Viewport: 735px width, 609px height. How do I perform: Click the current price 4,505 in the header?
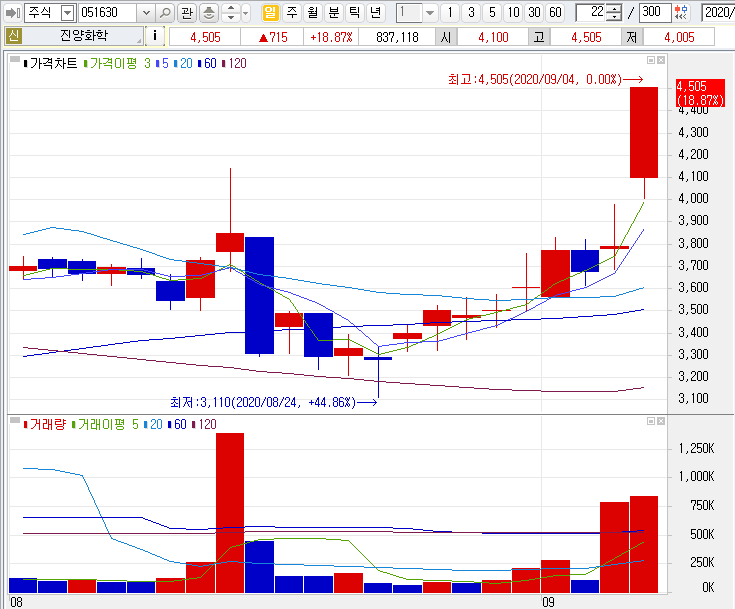click(205, 37)
